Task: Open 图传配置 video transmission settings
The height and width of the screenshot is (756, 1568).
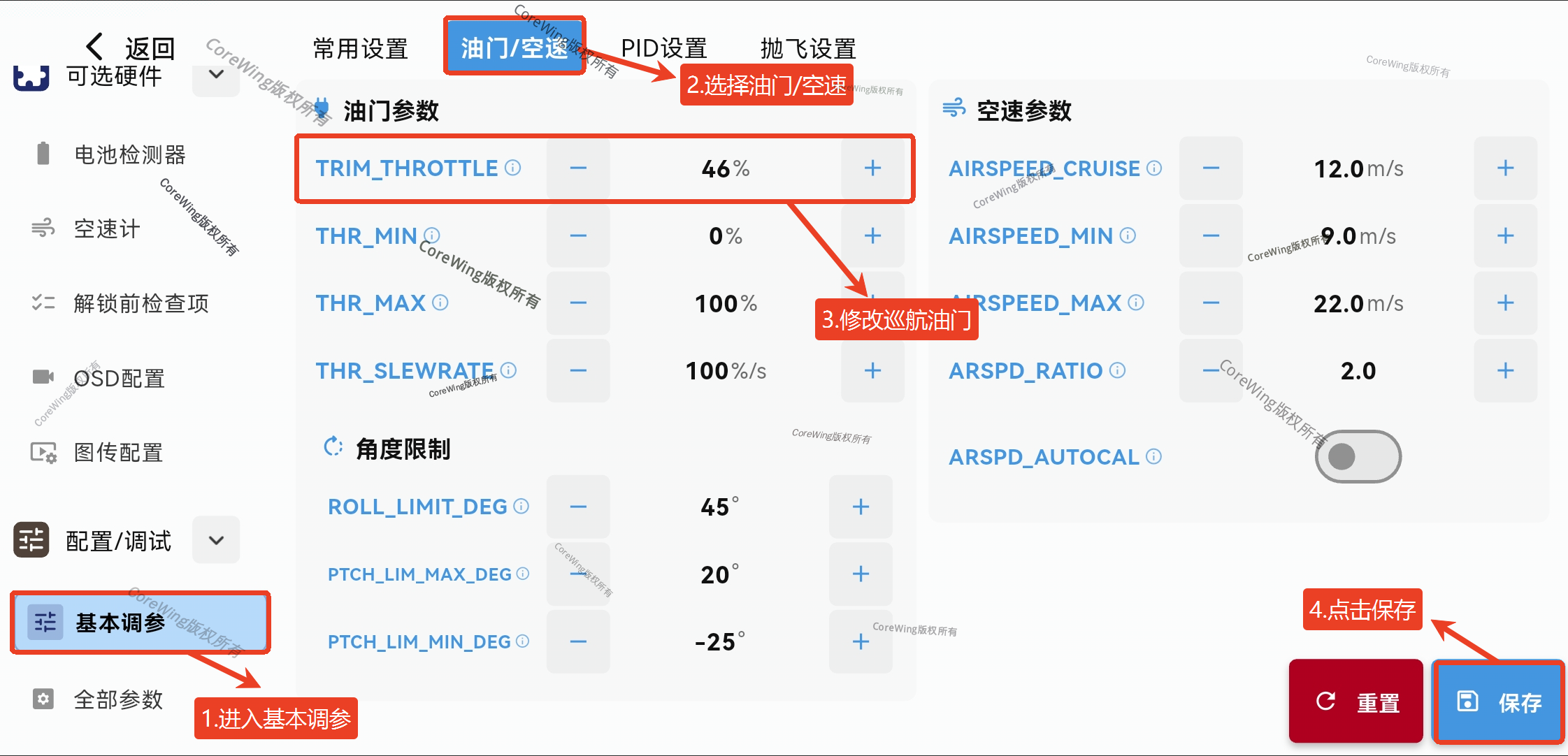Action: click(117, 452)
